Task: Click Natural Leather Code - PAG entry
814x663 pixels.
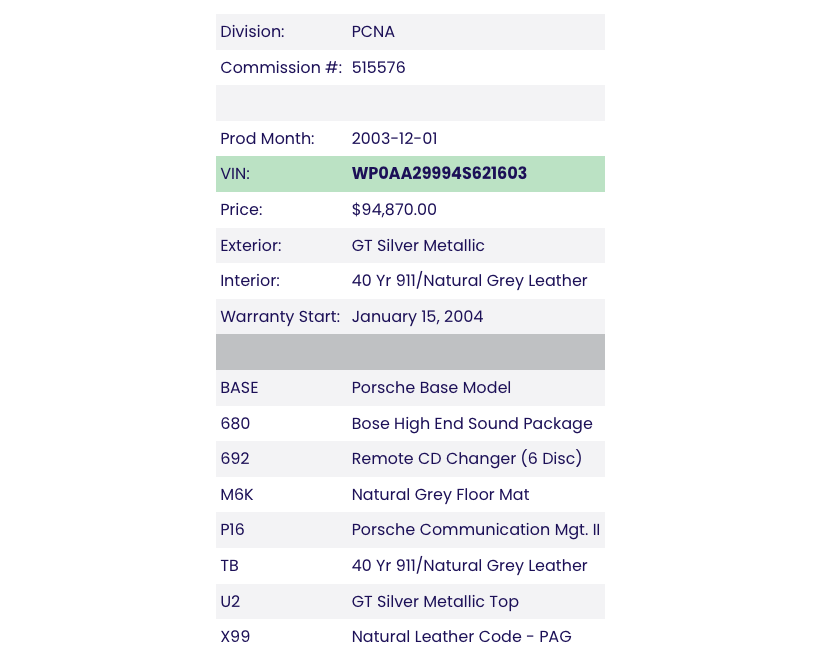Action: [x=461, y=637]
